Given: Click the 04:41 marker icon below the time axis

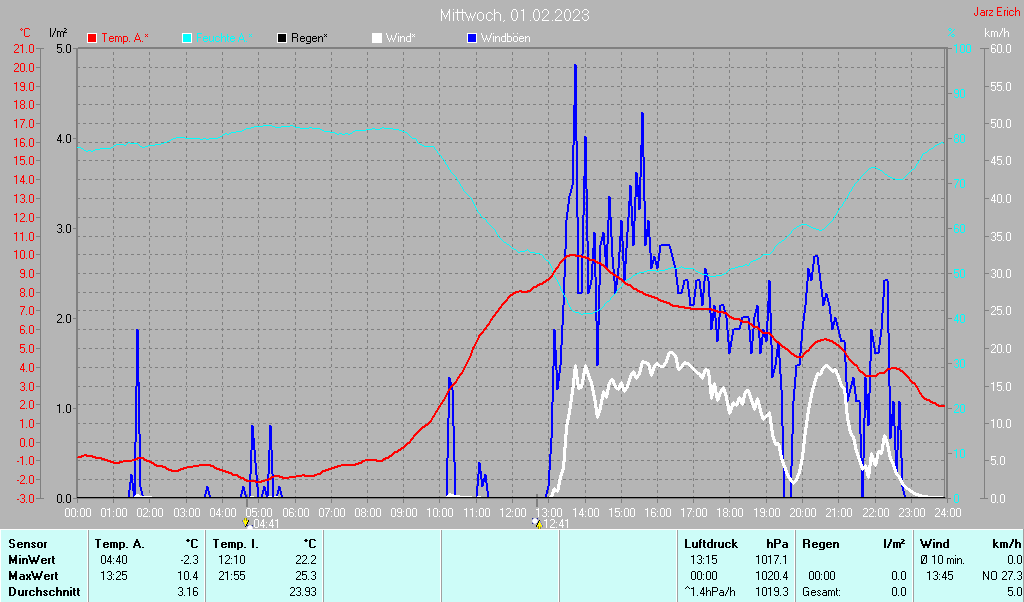Looking at the screenshot, I should pyautogui.click(x=246, y=523).
